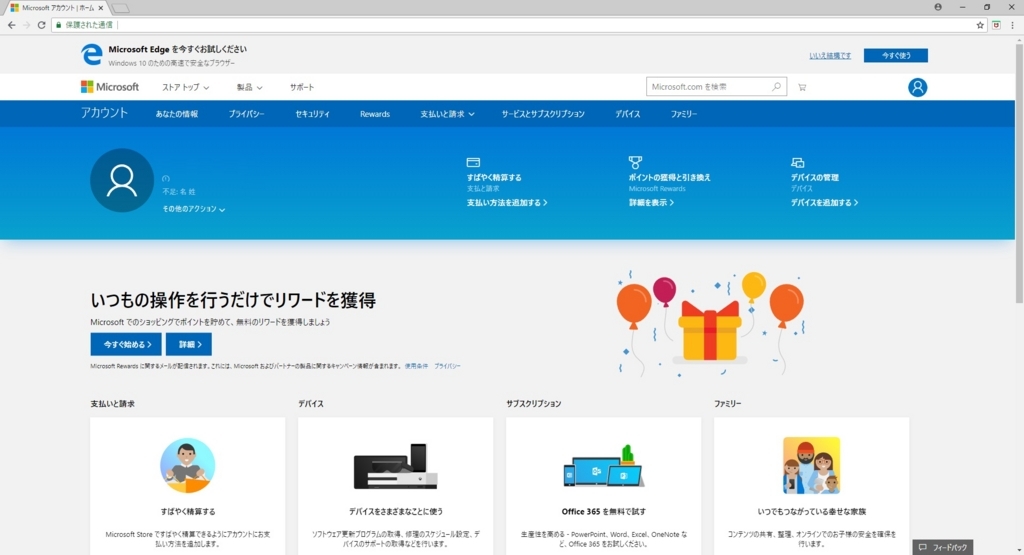Viewport: 1024px width, 555px height.
Task: Click the secure lock icon in address bar
Action: (59, 25)
